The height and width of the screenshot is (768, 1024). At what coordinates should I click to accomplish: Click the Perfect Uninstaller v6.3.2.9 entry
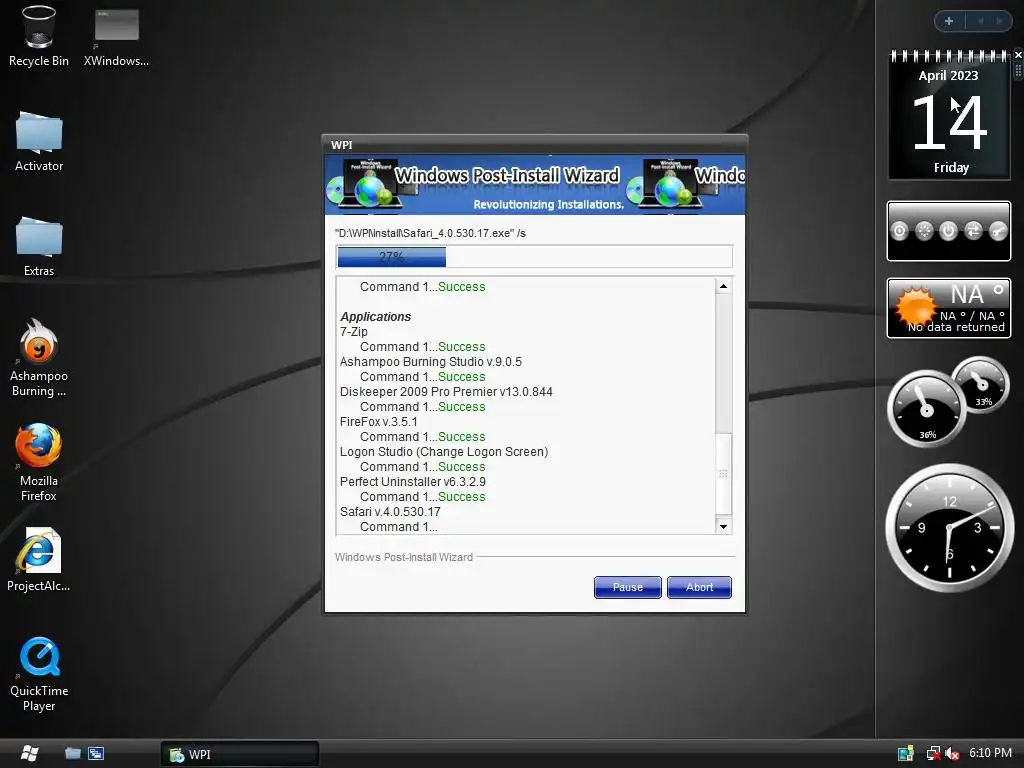(x=413, y=482)
